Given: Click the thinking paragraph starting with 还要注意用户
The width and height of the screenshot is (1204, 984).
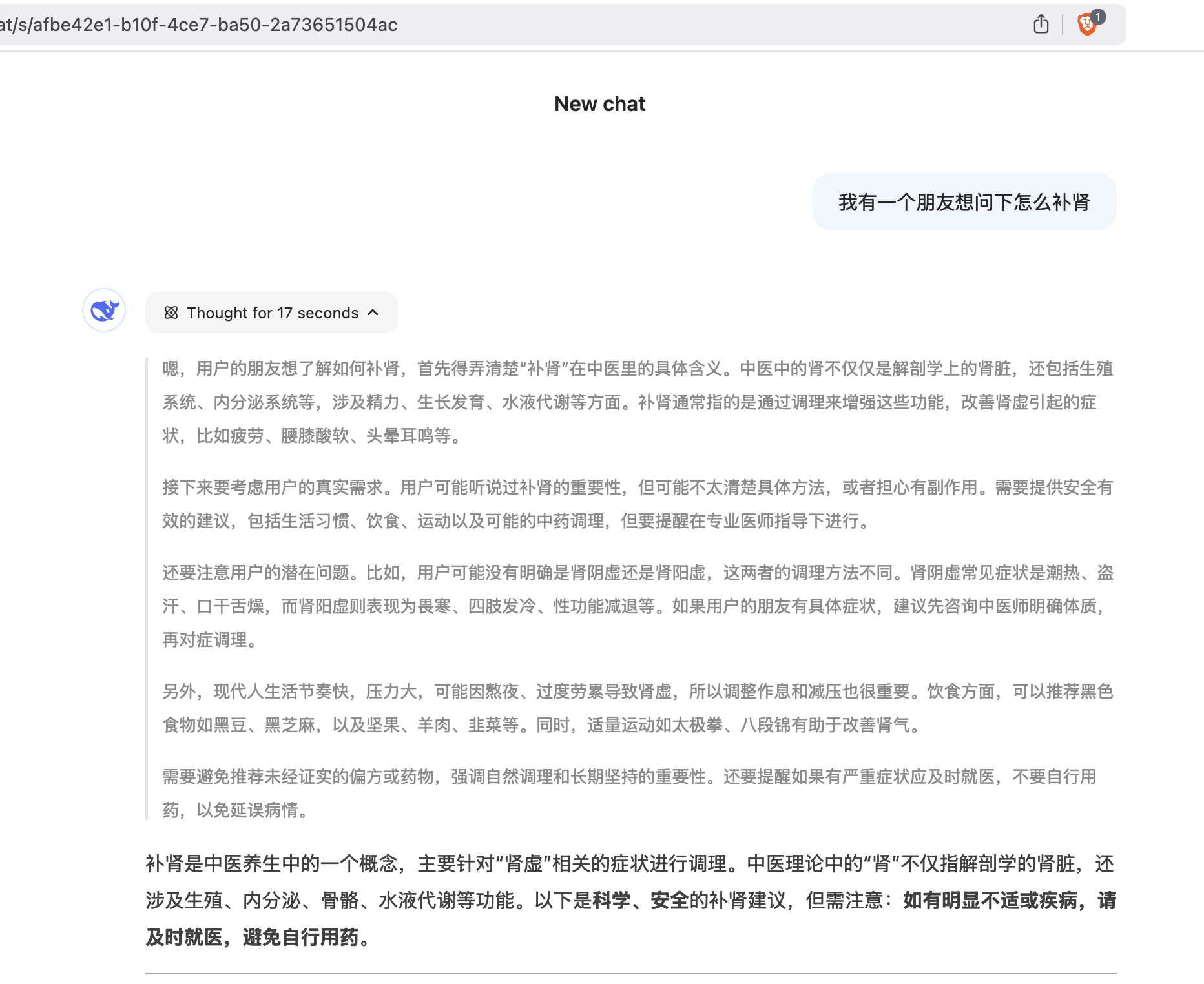Looking at the screenshot, I should (x=637, y=606).
